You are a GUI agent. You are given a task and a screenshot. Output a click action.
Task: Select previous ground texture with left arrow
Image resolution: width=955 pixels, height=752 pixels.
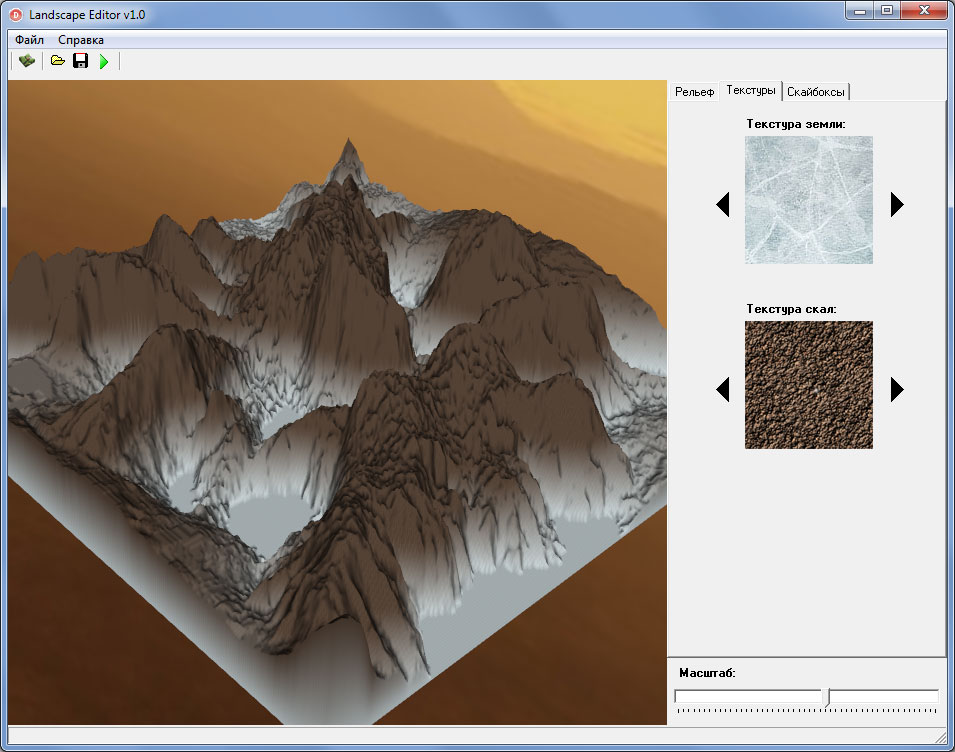pyautogui.click(x=723, y=205)
